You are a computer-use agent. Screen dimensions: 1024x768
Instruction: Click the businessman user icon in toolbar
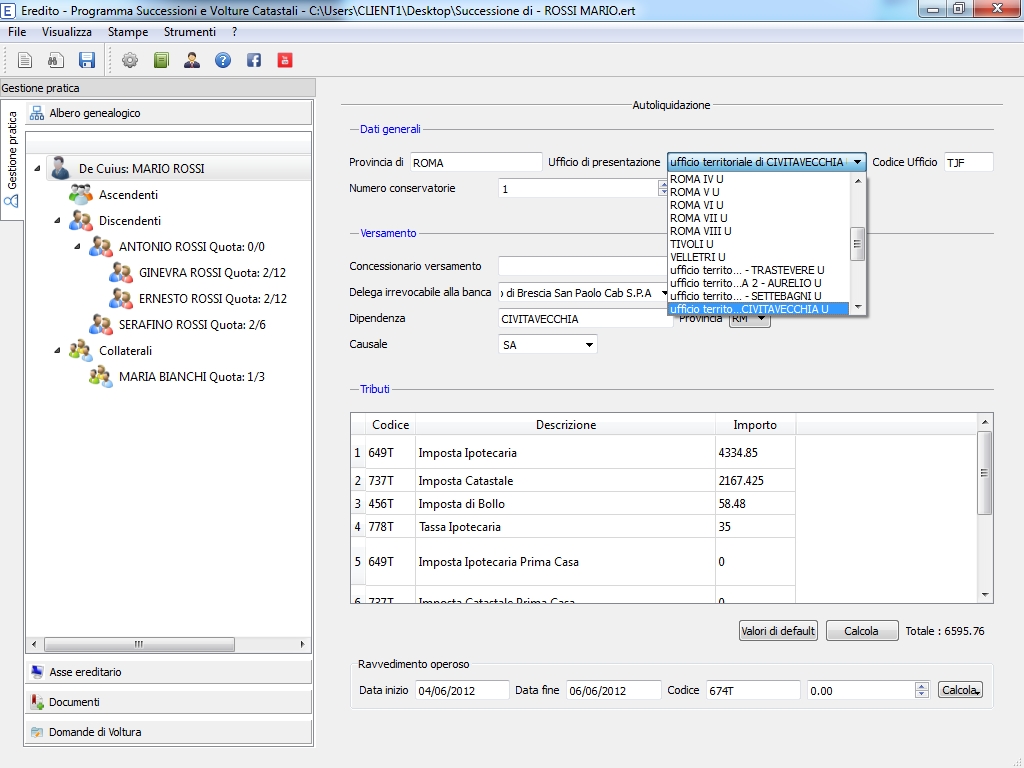tap(192, 60)
